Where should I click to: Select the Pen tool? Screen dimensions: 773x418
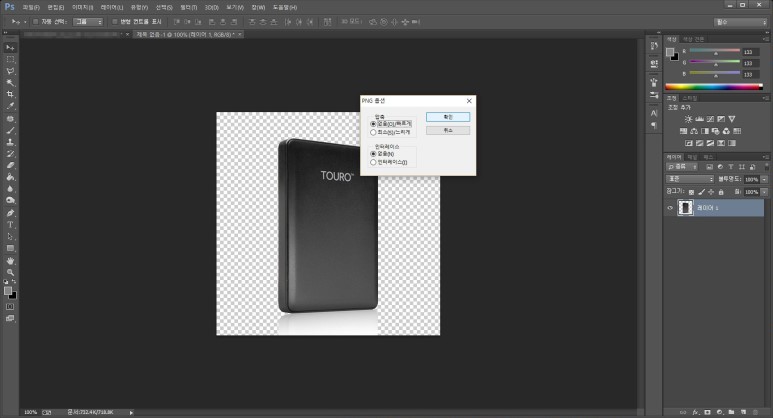[x=10, y=213]
